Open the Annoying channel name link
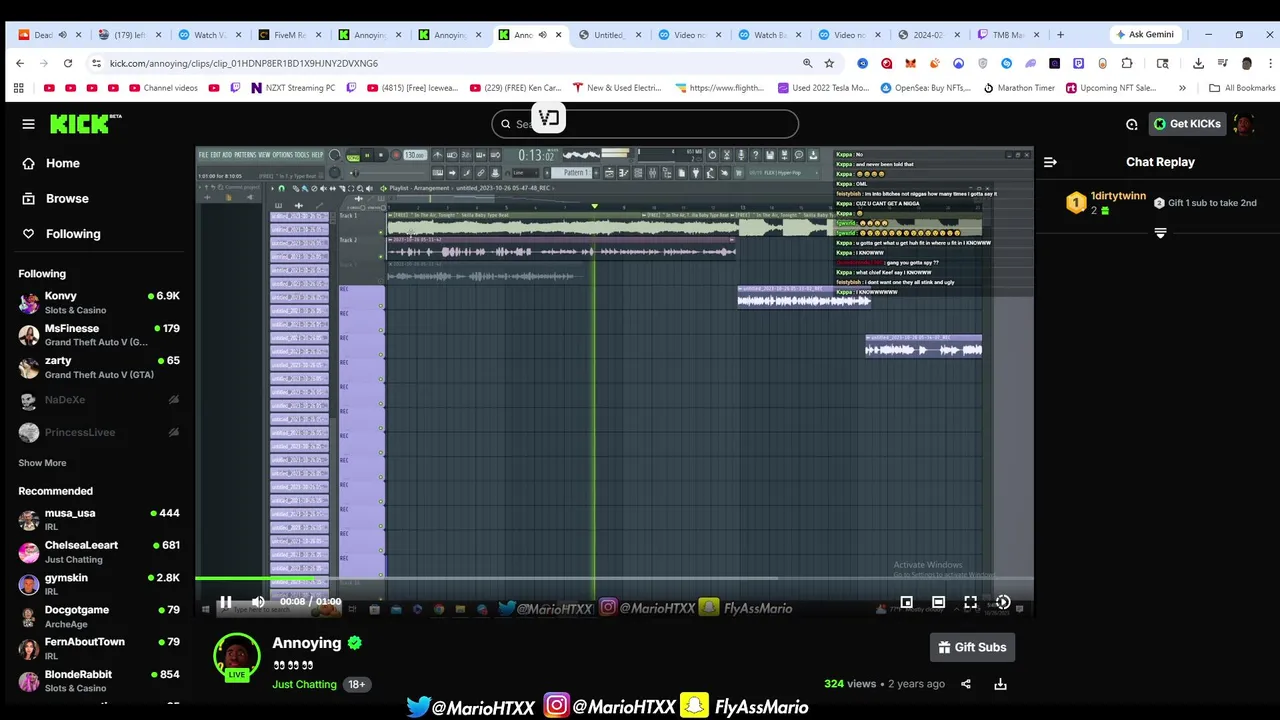Screen dimensions: 1280x720 [x=307, y=643]
